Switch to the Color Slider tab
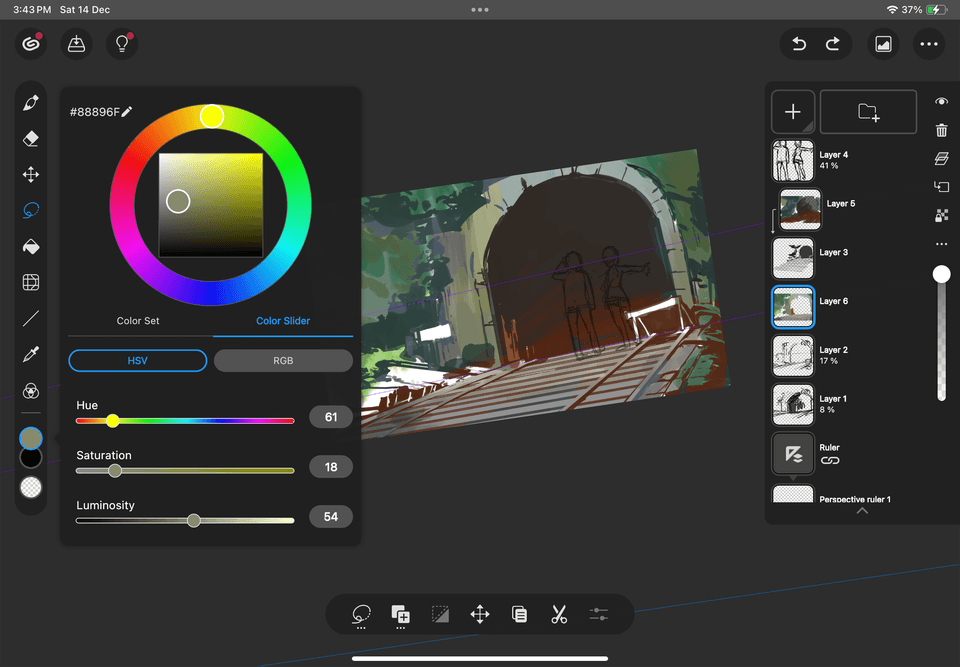This screenshot has height=667, width=960. click(283, 321)
